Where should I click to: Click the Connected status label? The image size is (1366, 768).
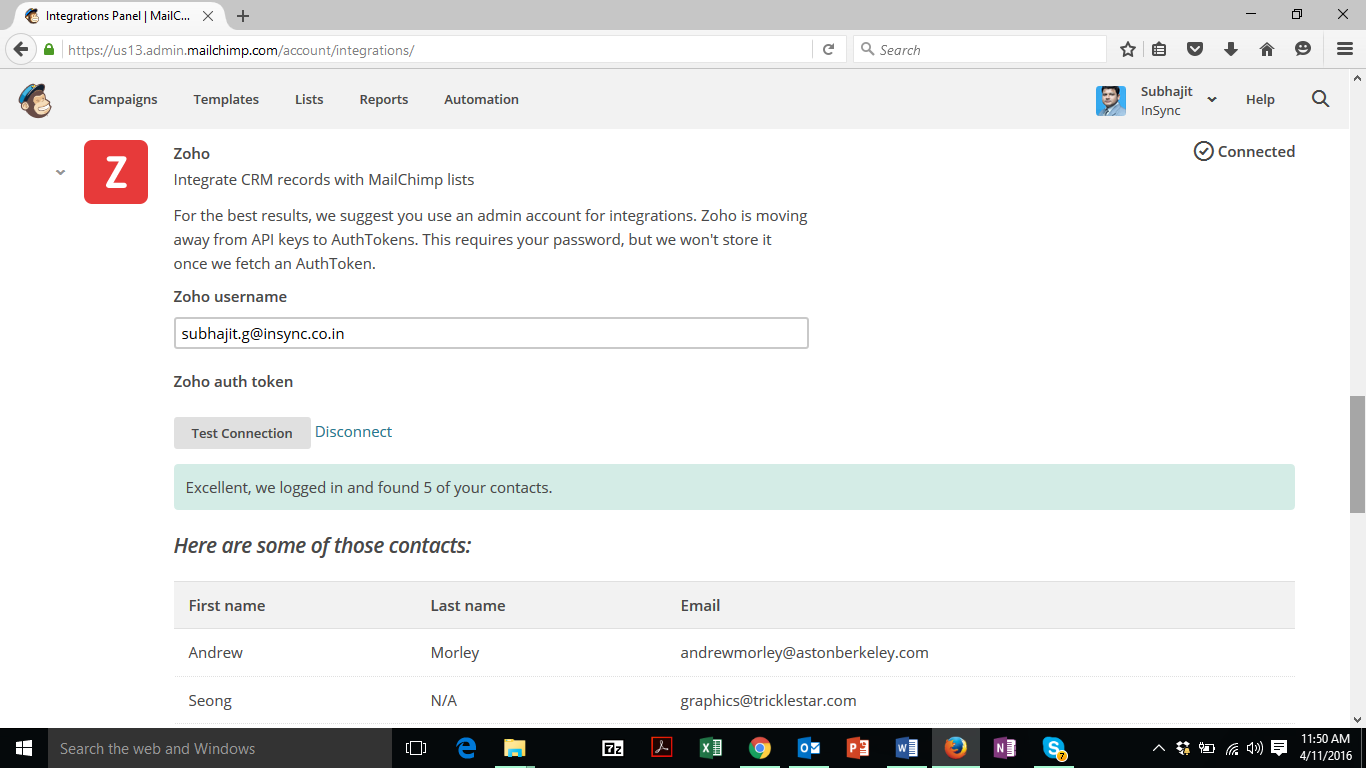click(1244, 151)
